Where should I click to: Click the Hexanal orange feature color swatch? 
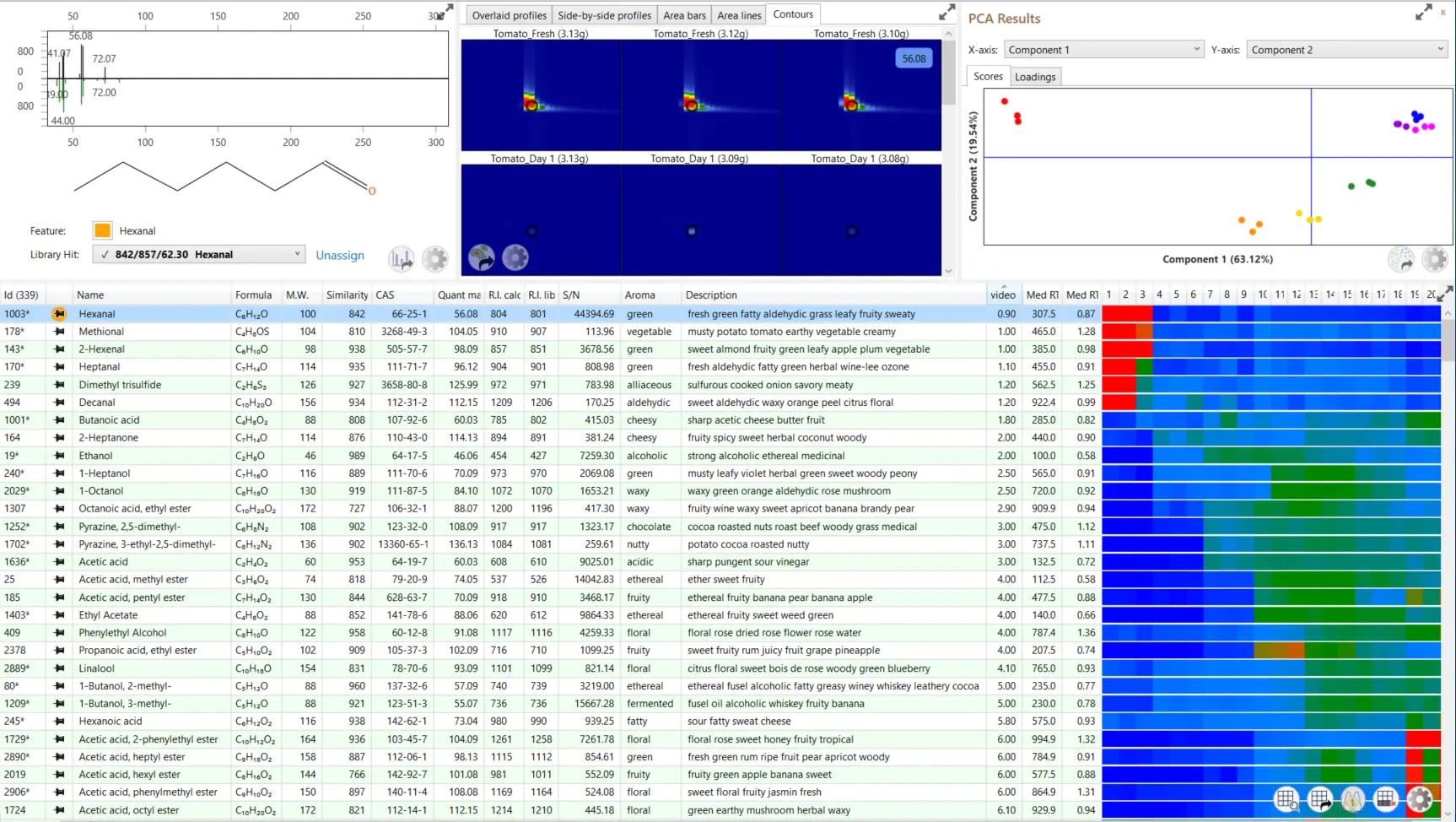[102, 230]
